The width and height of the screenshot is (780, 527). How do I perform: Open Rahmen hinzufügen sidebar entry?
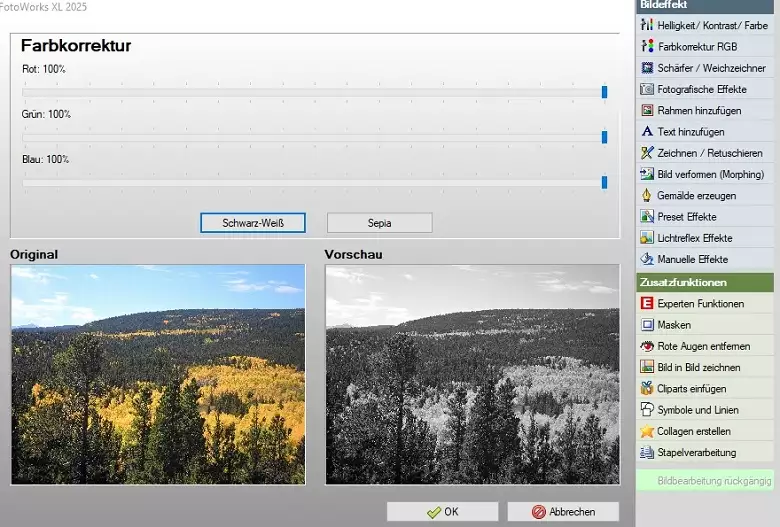705,110
